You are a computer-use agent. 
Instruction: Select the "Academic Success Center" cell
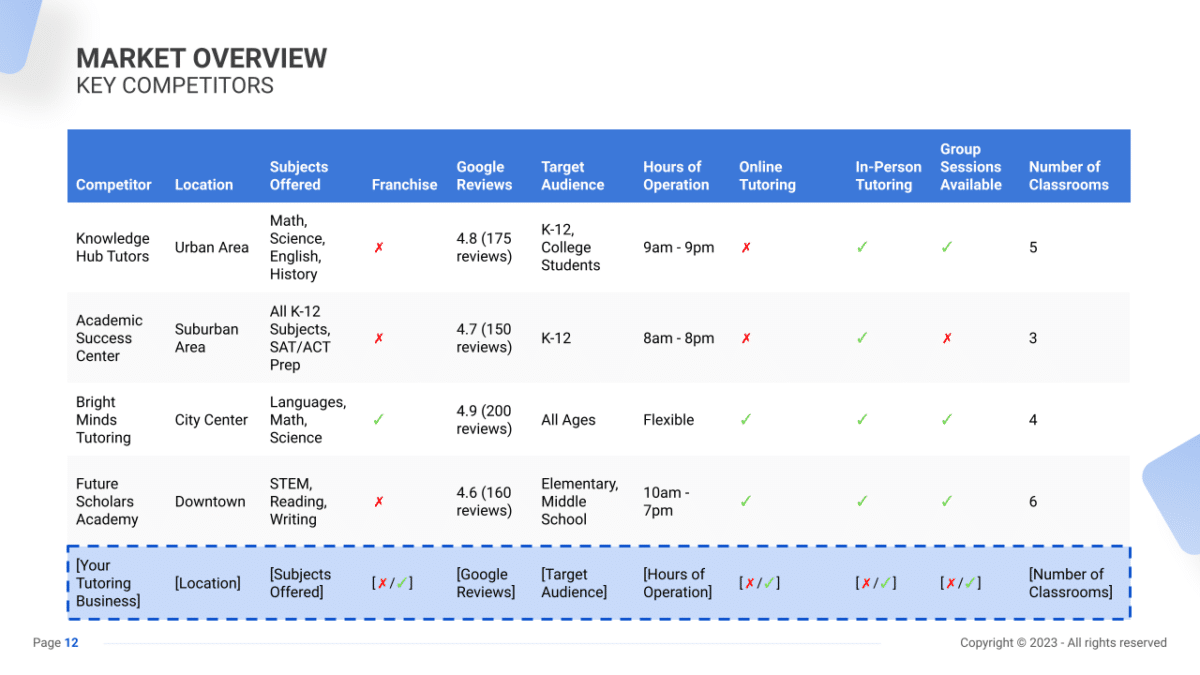(x=110, y=338)
